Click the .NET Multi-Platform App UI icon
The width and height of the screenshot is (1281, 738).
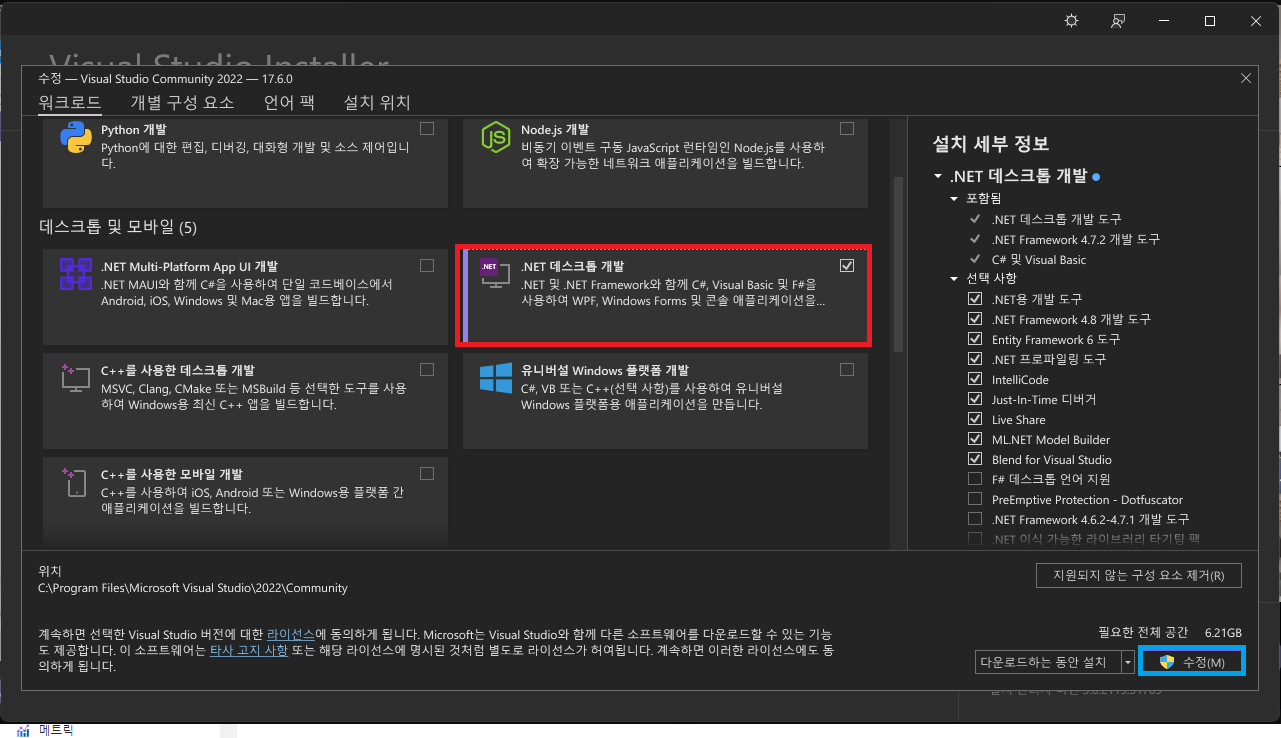click(x=76, y=274)
